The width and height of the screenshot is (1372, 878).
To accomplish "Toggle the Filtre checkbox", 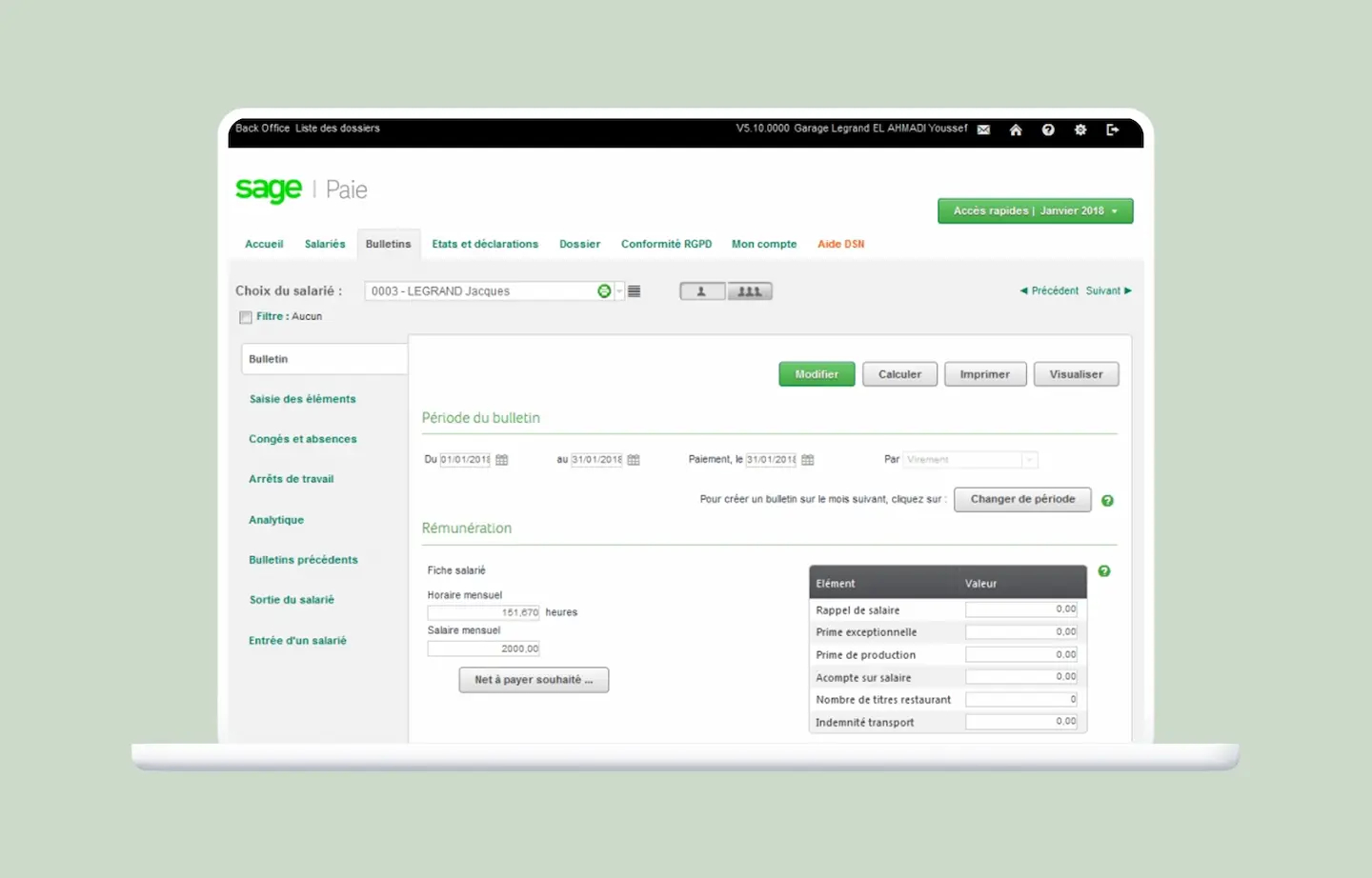I will pyautogui.click(x=246, y=317).
